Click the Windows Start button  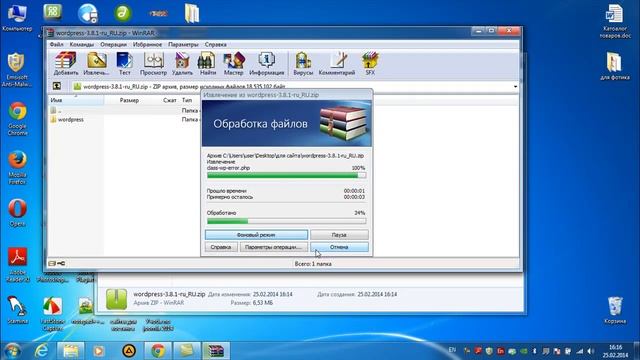[12, 351]
